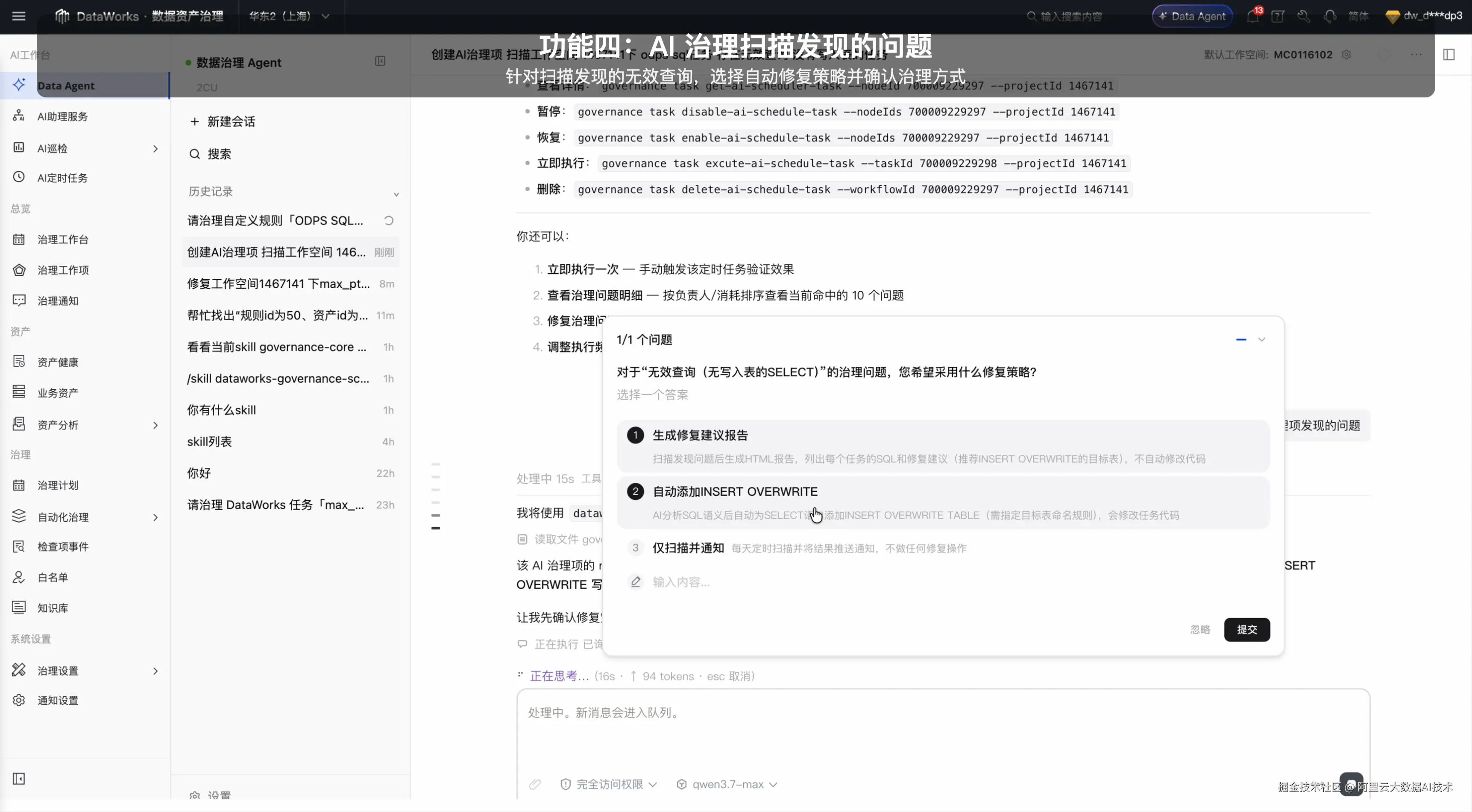Switch language via 简体
The height and width of the screenshot is (812, 1472).
point(1358,16)
